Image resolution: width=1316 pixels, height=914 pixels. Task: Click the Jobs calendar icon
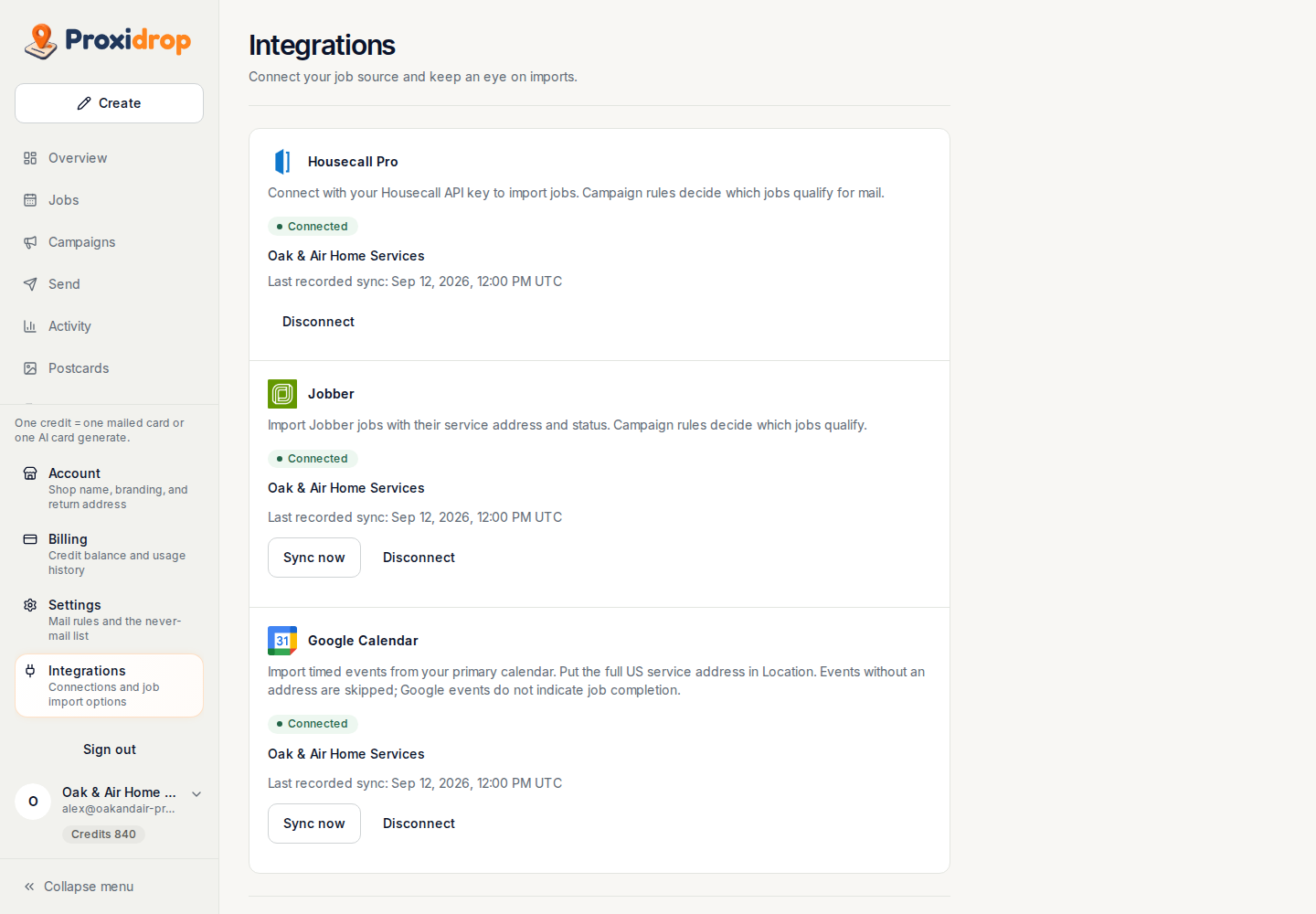(x=30, y=200)
